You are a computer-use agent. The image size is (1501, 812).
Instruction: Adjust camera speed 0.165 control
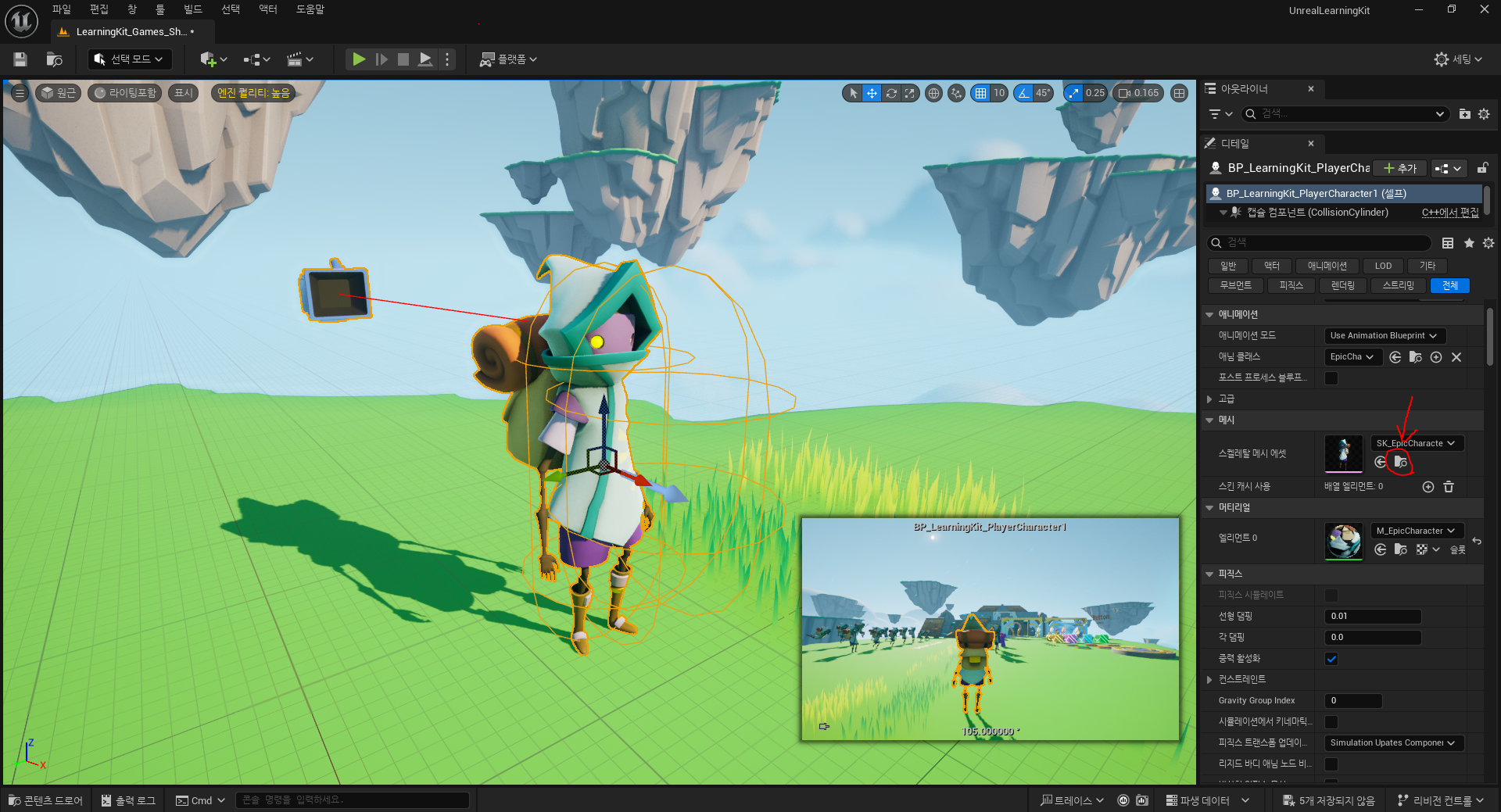pos(1138,93)
